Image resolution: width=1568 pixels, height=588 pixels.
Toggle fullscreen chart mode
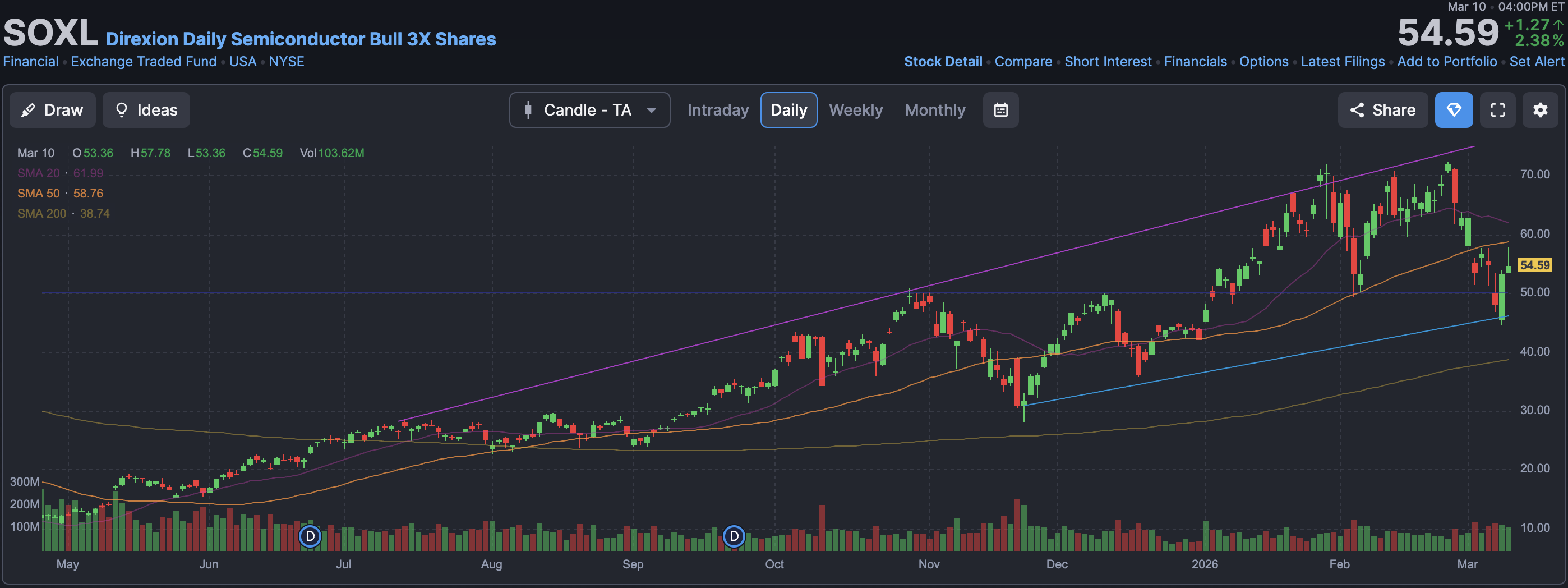1497,110
